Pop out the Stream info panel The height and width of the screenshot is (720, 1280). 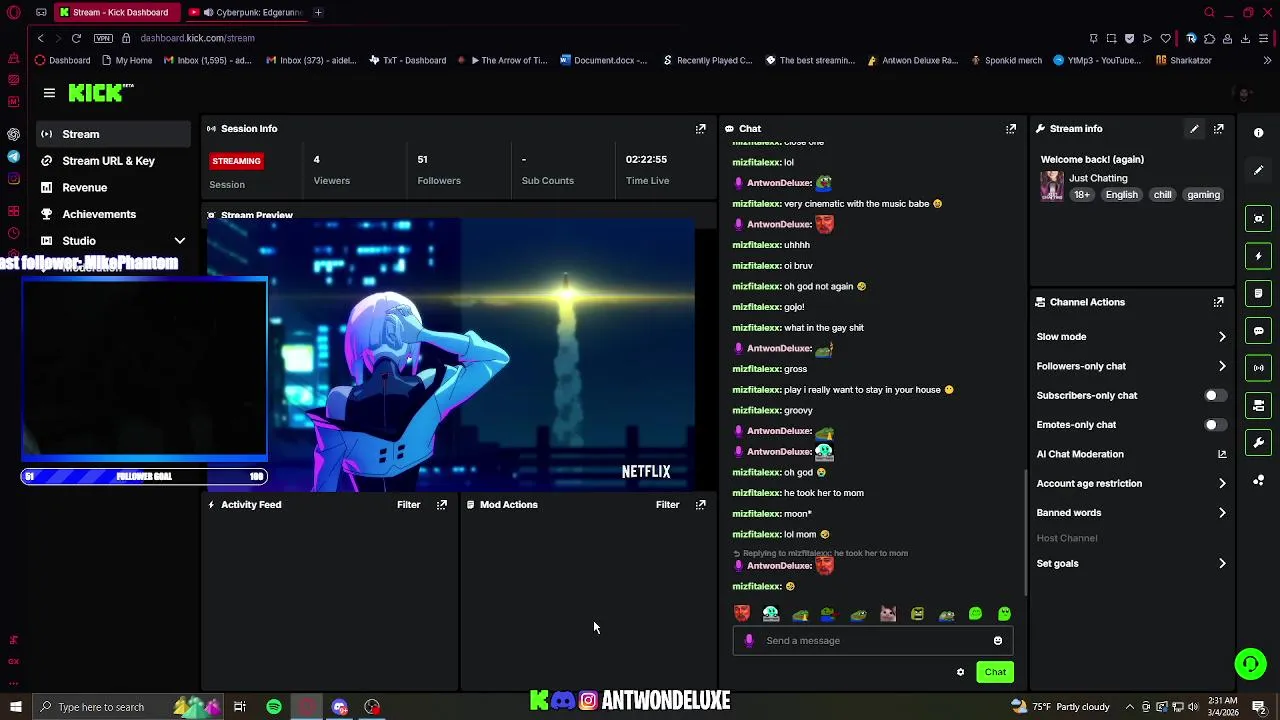[x=1219, y=129]
